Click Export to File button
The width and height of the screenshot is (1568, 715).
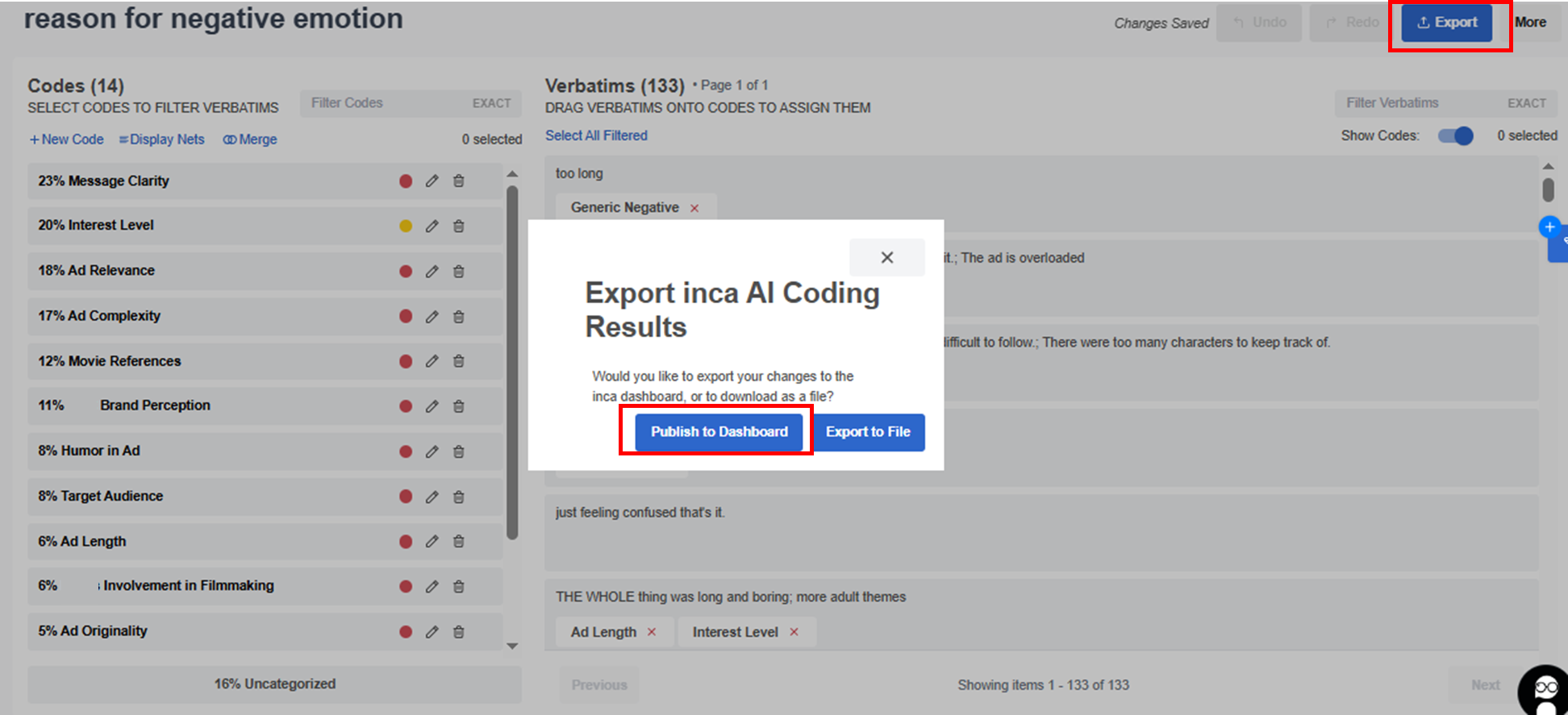(868, 432)
